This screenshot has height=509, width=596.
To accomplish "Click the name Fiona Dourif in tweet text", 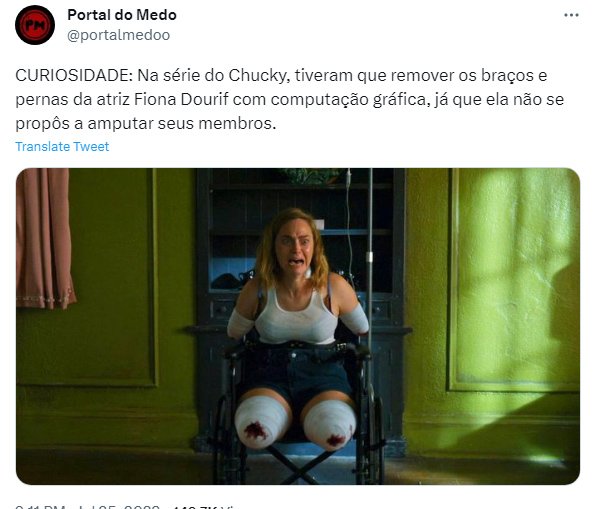I will click(181, 100).
